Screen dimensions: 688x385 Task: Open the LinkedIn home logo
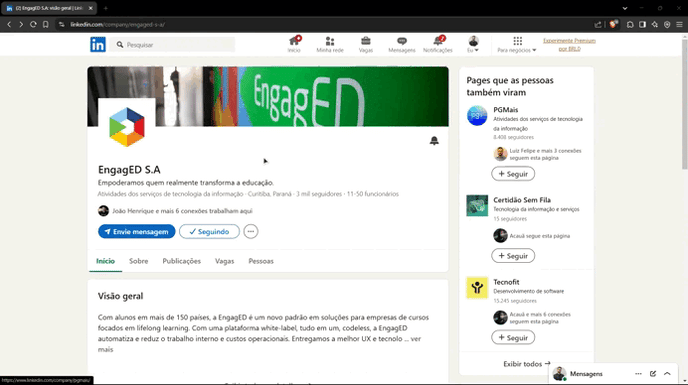tap(98, 44)
